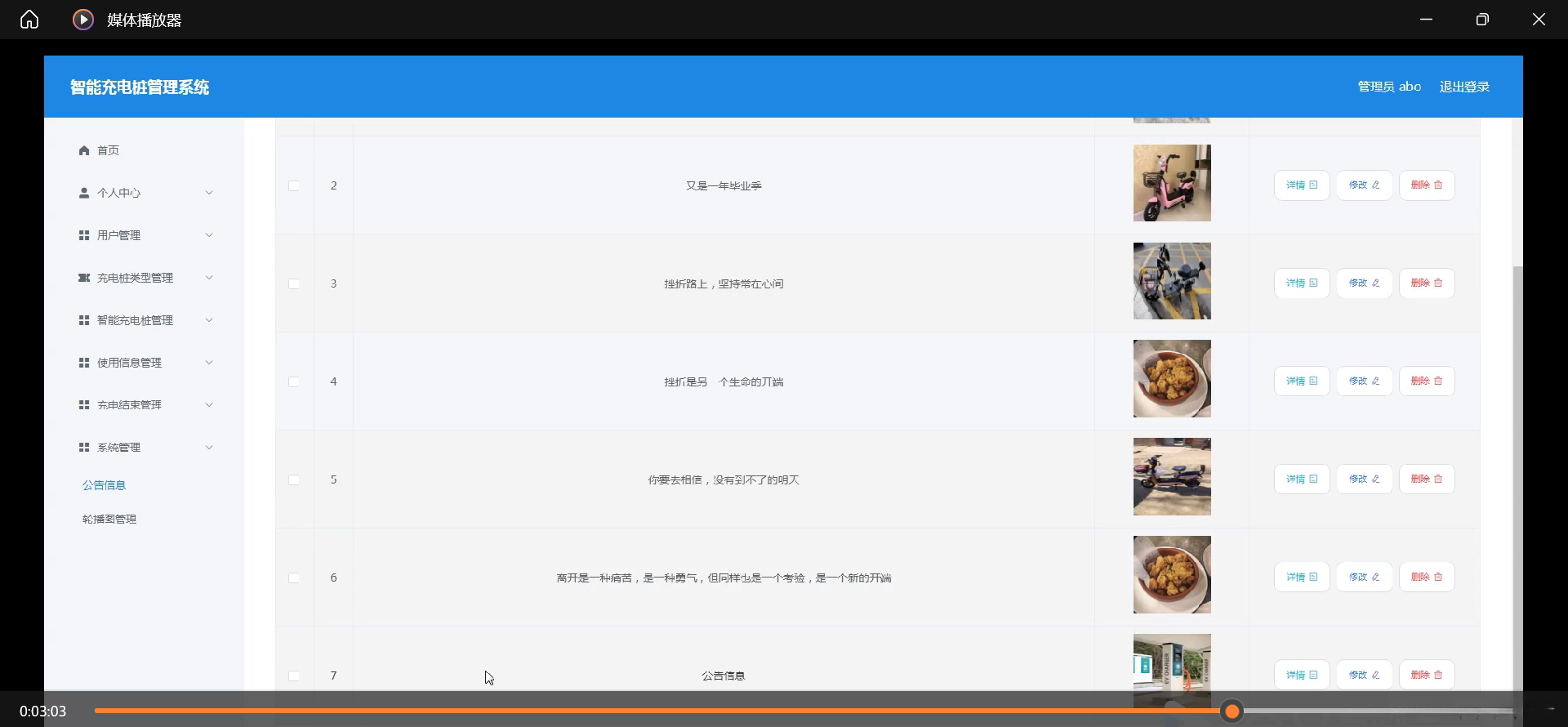Image resolution: width=1568 pixels, height=727 pixels.
Task: Click the 系统管理 grid icon
Action: tap(84, 448)
